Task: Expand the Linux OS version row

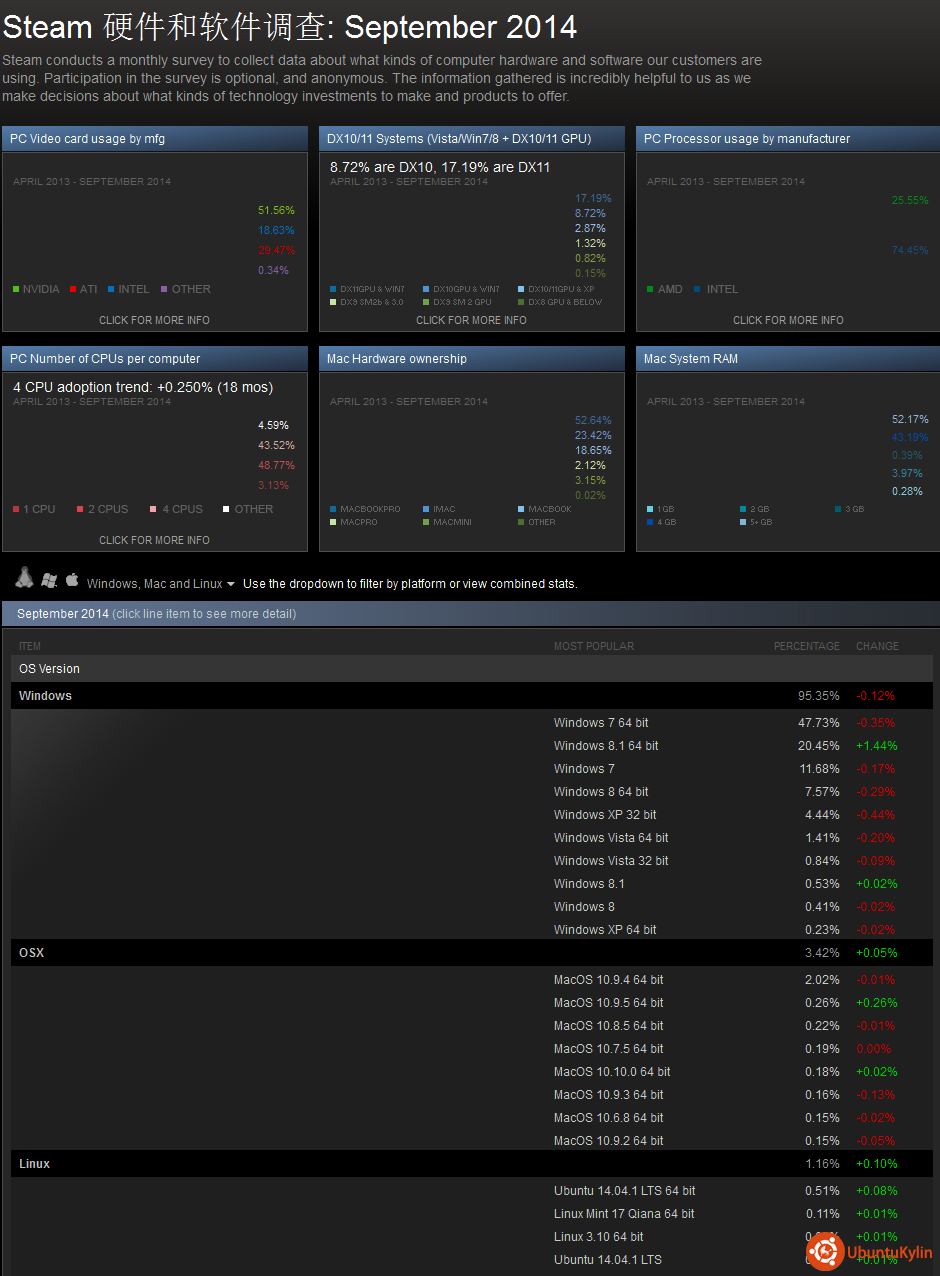Action: 35,1164
